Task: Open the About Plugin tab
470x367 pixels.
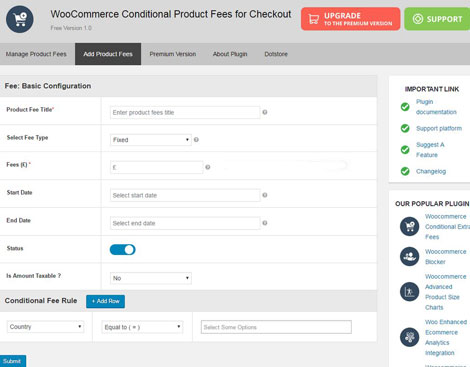Action: [230, 54]
